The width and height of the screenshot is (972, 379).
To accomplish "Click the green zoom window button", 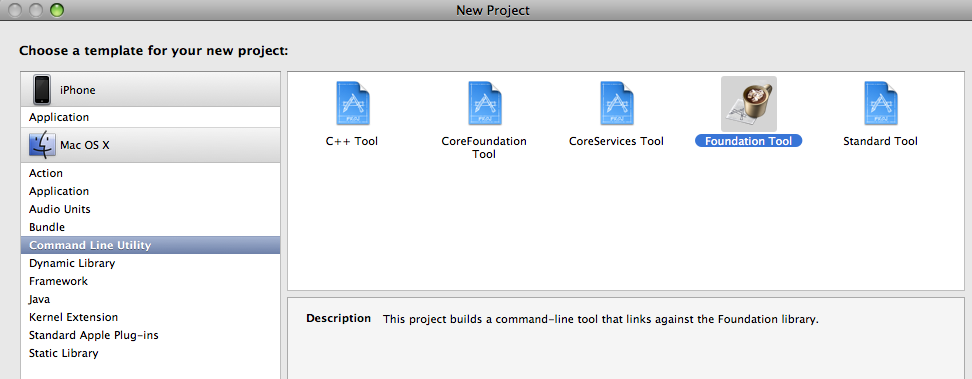I will pyautogui.click(x=56, y=10).
